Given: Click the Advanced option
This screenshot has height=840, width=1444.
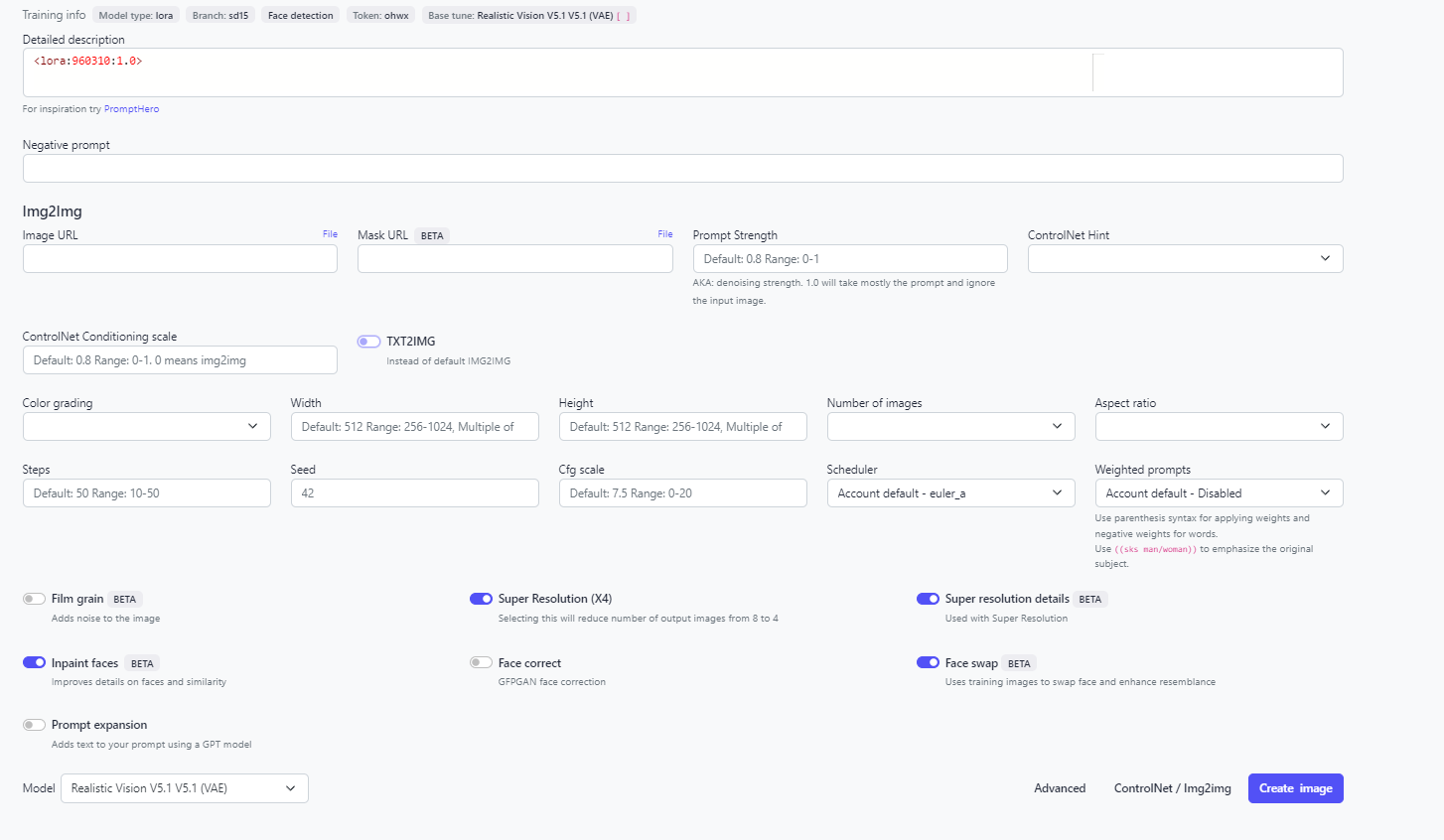Looking at the screenshot, I should click(1060, 788).
